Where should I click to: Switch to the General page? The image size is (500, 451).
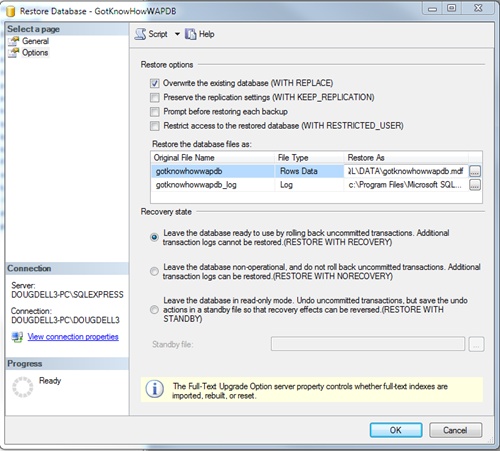click(35, 41)
